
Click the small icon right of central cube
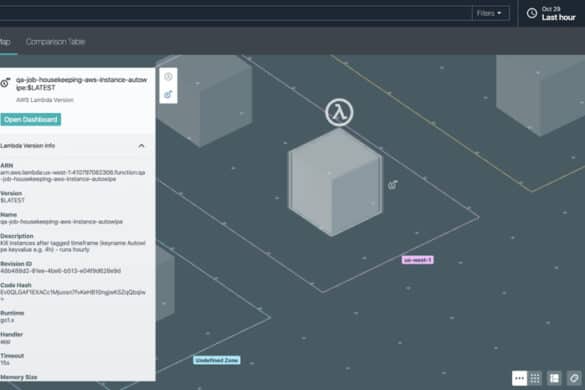coord(393,184)
